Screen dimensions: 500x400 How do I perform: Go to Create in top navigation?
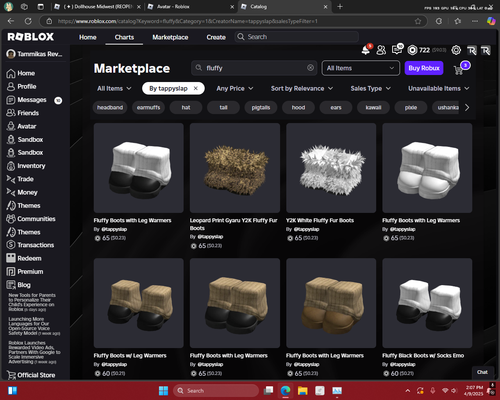[x=216, y=37]
